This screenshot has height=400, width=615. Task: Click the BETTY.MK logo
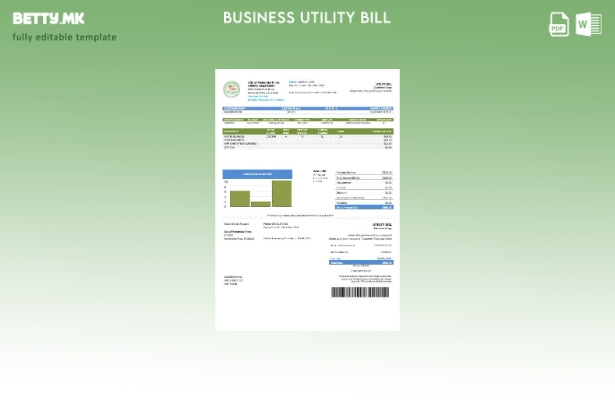(47, 17)
